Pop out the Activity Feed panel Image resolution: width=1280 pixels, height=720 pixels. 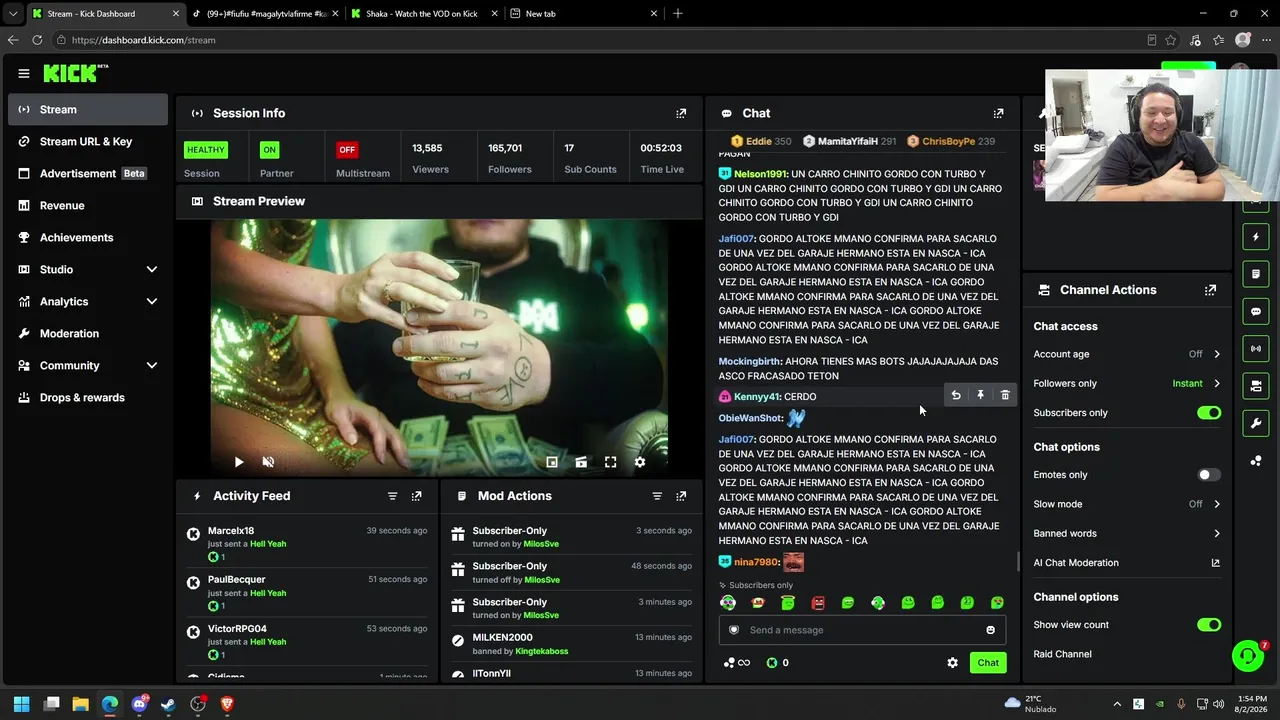tap(416, 496)
